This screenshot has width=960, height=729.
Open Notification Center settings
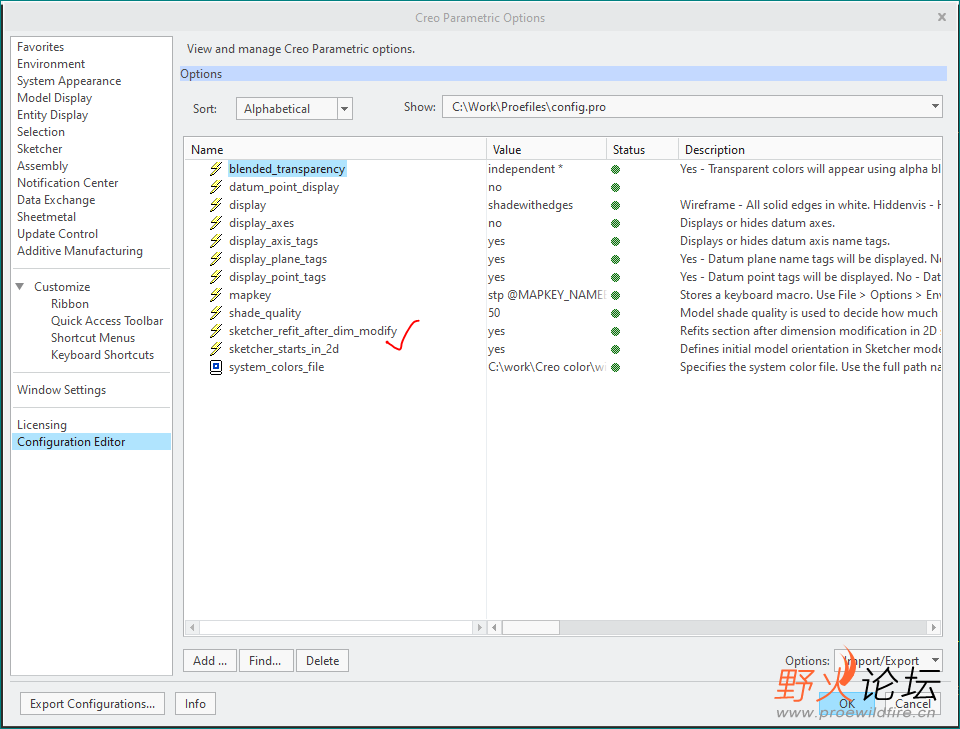[67, 183]
